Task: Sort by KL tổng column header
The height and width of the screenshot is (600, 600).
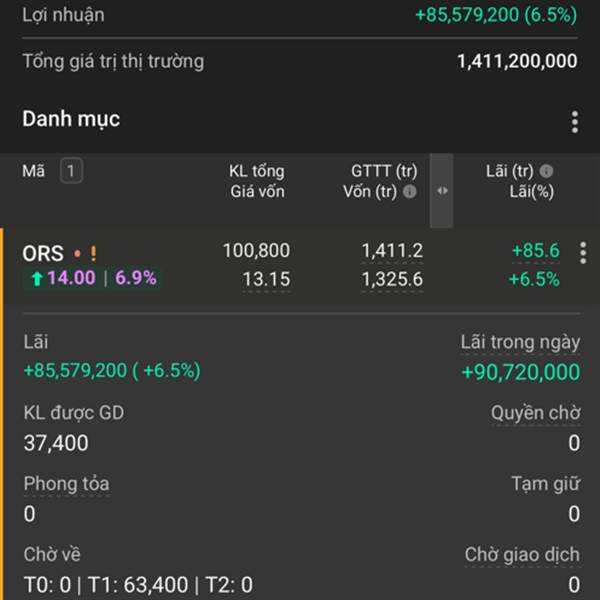Action: (x=257, y=171)
